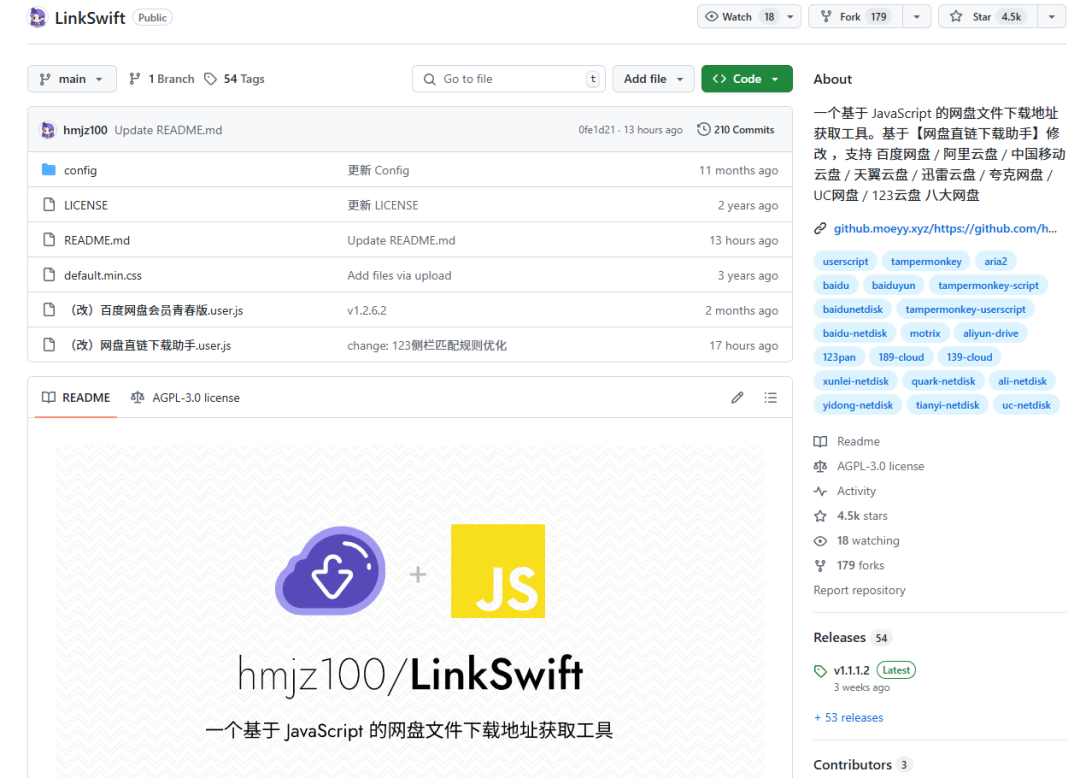1080x778 pixels.
Task: View the 54 Tags link
Action: point(234,78)
